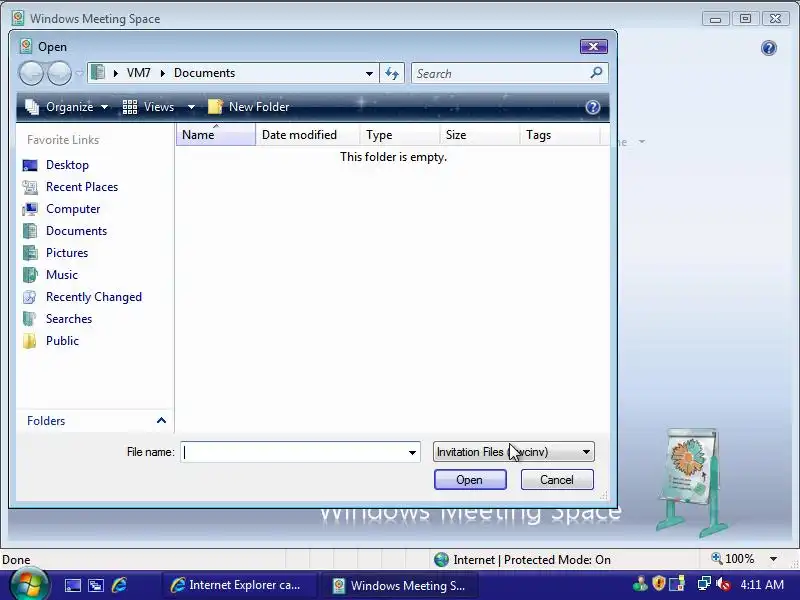Open the File name dropdown arrow
This screenshot has height=600, width=800.
(412, 453)
